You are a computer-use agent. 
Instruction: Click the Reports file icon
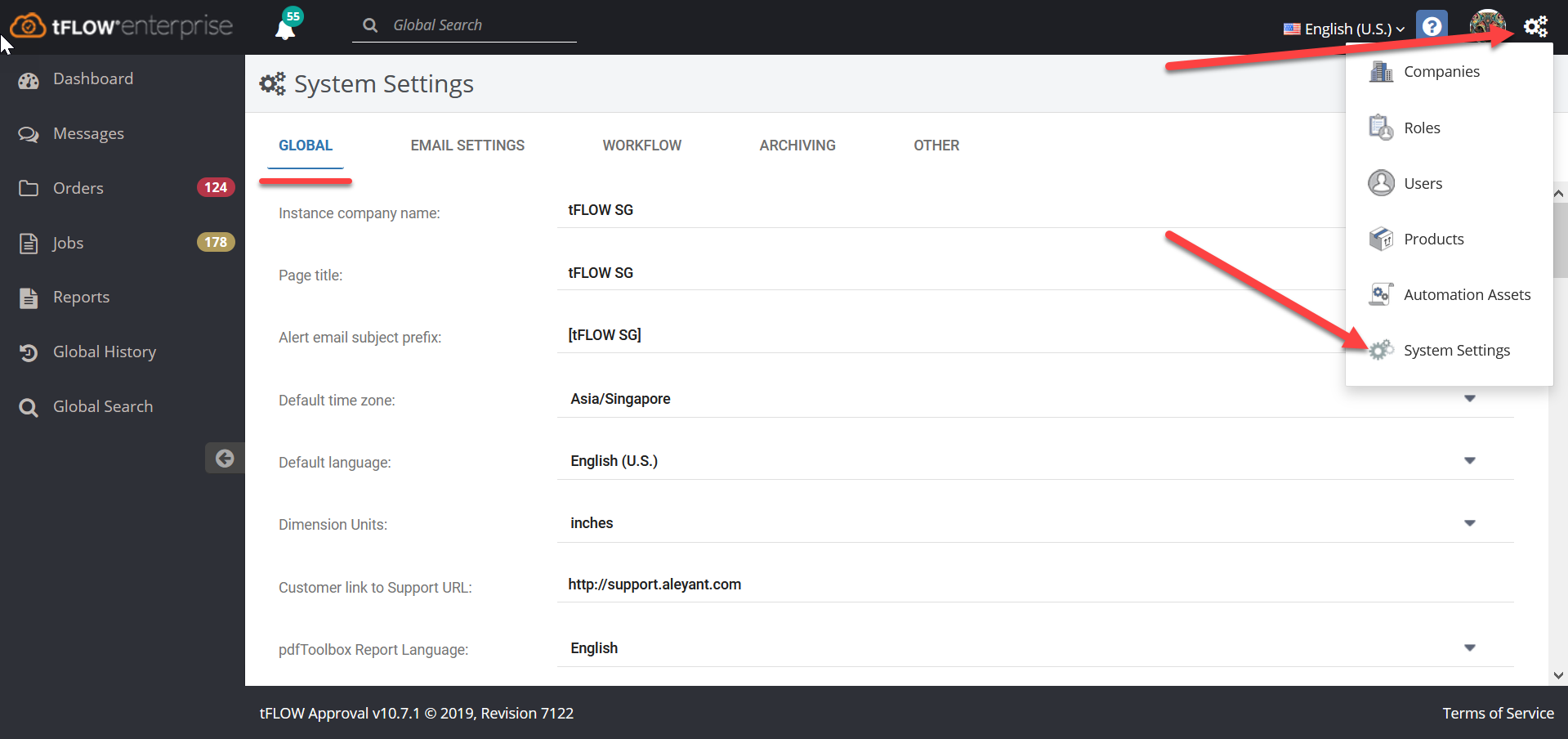pyautogui.click(x=29, y=298)
